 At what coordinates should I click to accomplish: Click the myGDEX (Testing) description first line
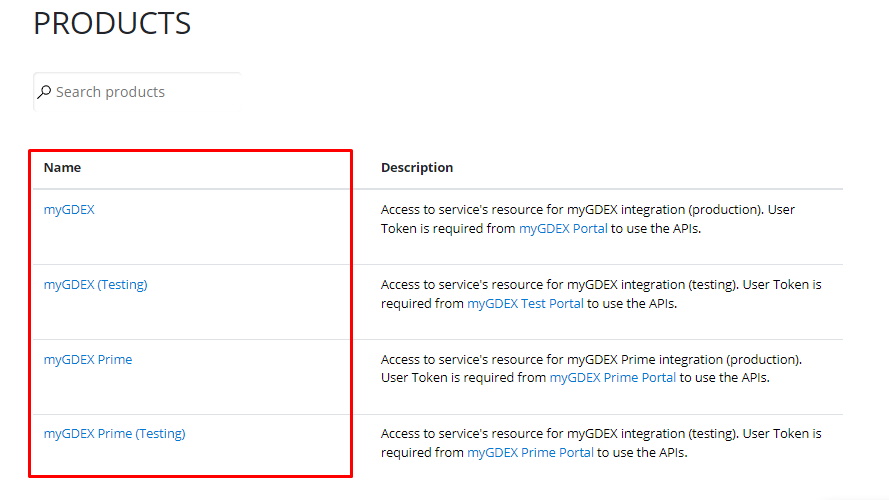tap(601, 285)
